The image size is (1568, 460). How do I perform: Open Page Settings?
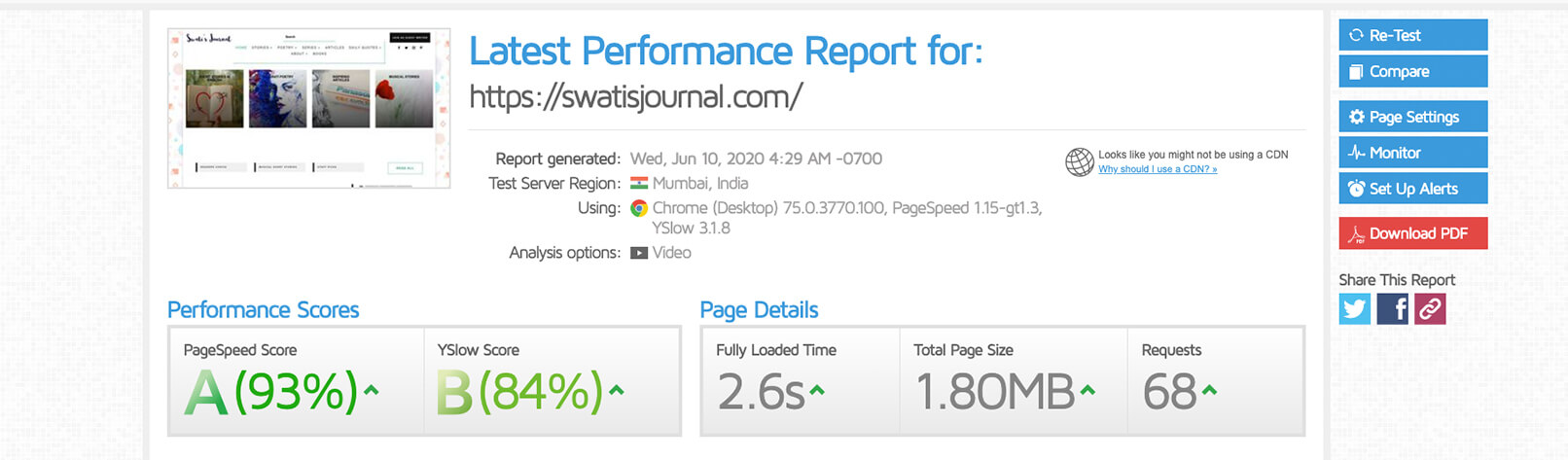[1413, 117]
